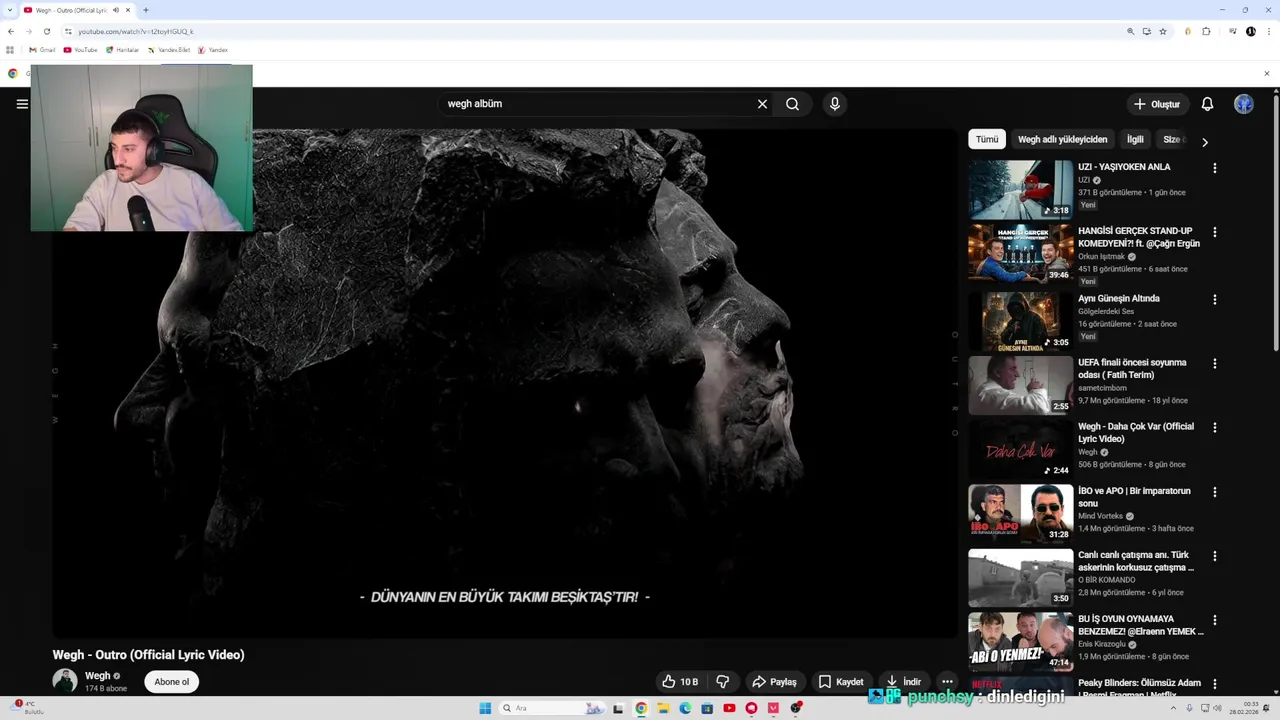Open File Explorer from taskbar

pyautogui.click(x=662, y=708)
